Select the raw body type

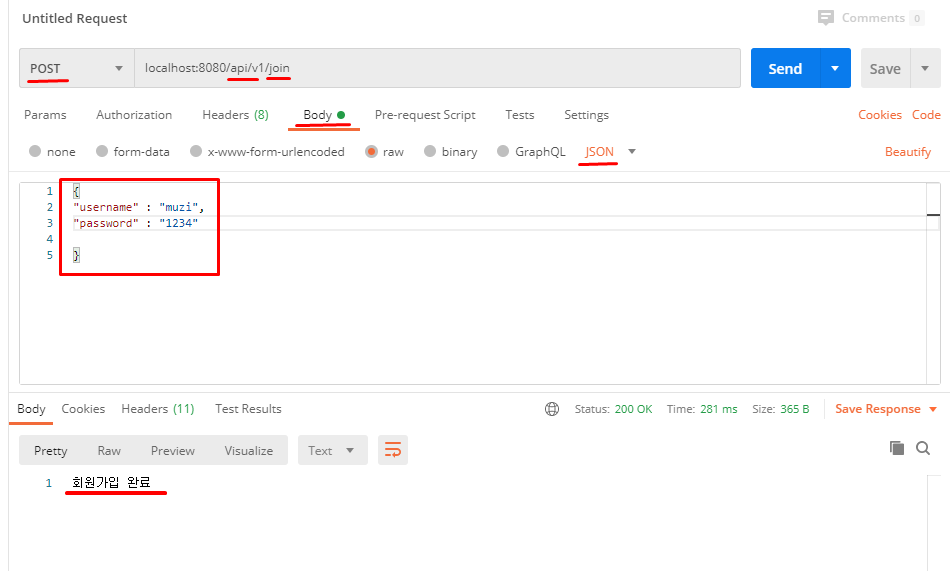[371, 151]
